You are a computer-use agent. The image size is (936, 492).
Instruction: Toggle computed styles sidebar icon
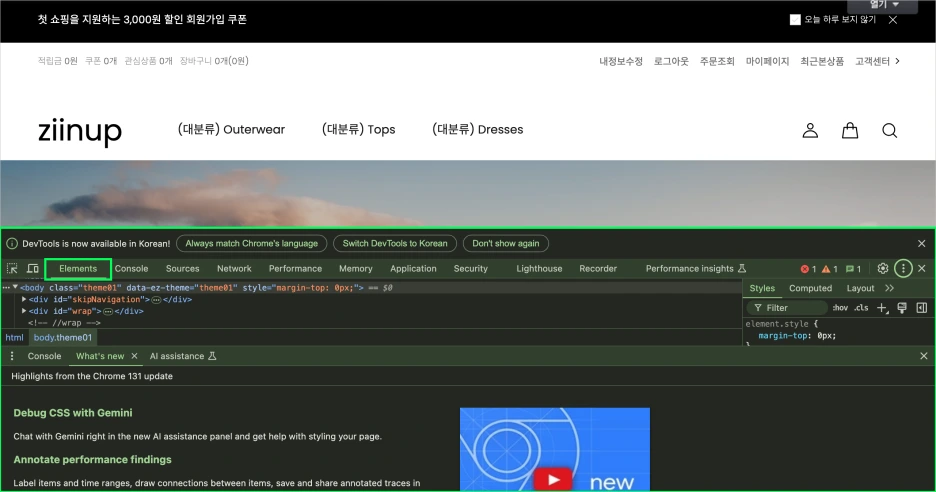[922, 308]
